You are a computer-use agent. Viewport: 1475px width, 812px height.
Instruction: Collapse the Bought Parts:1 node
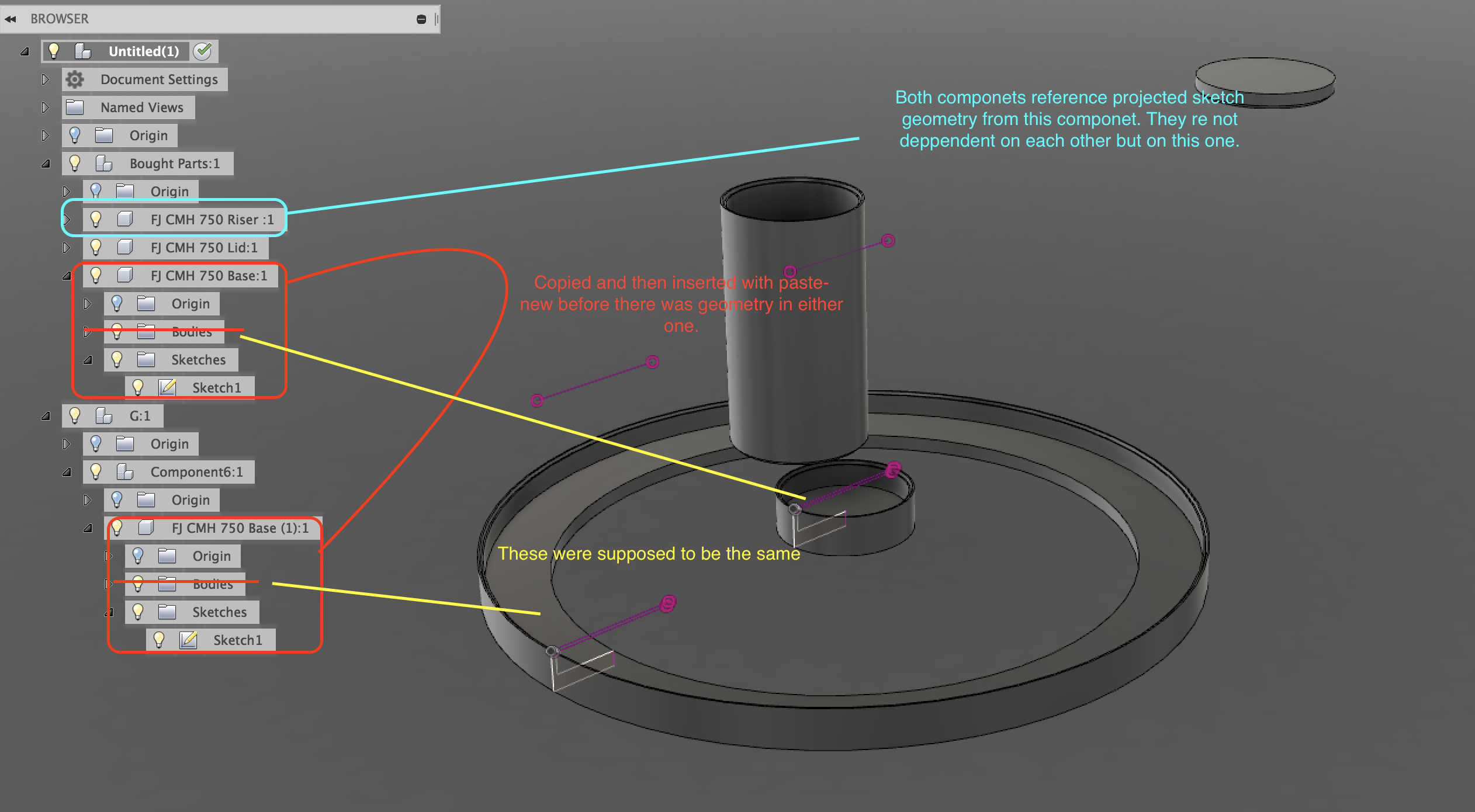[x=46, y=164]
